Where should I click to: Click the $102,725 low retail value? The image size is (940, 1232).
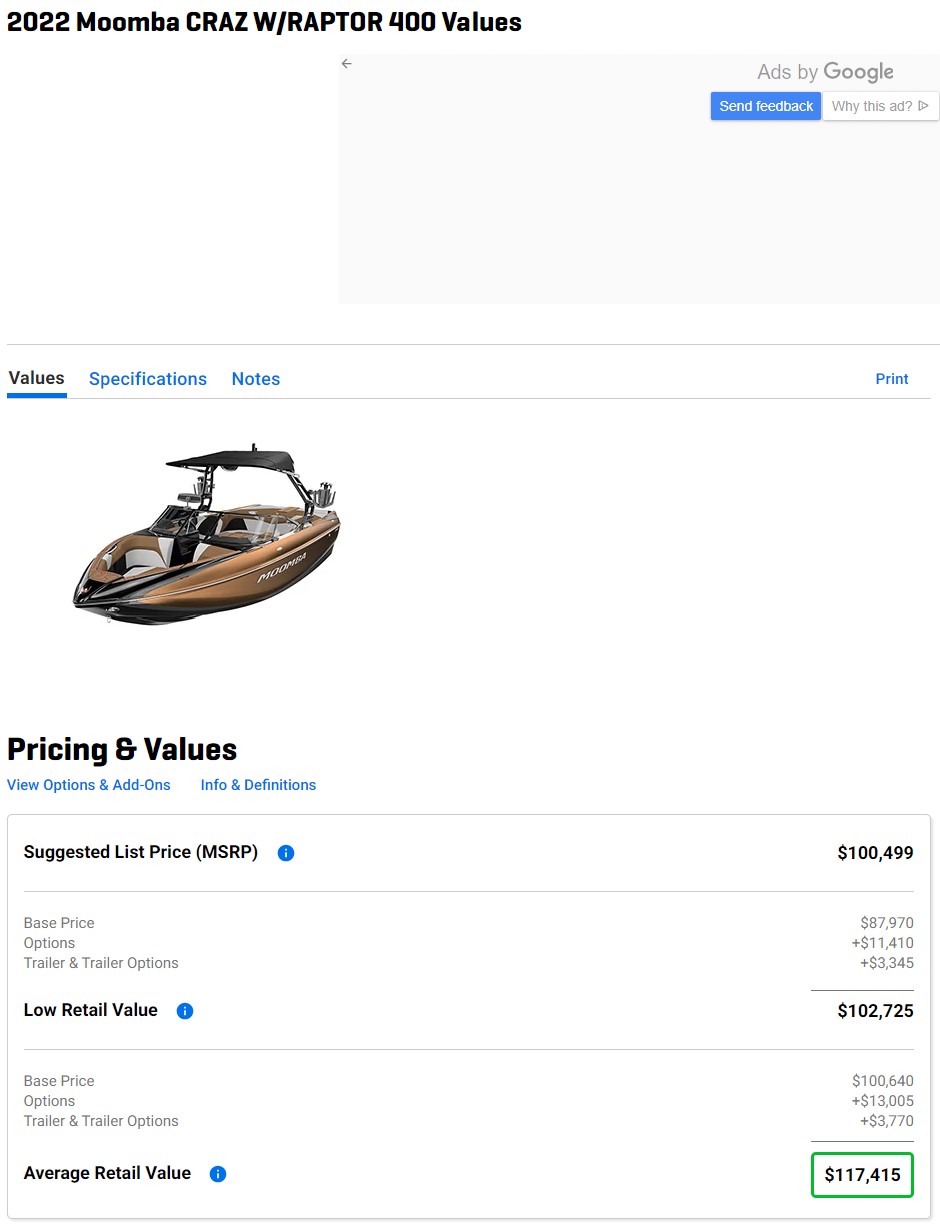[875, 1011]
